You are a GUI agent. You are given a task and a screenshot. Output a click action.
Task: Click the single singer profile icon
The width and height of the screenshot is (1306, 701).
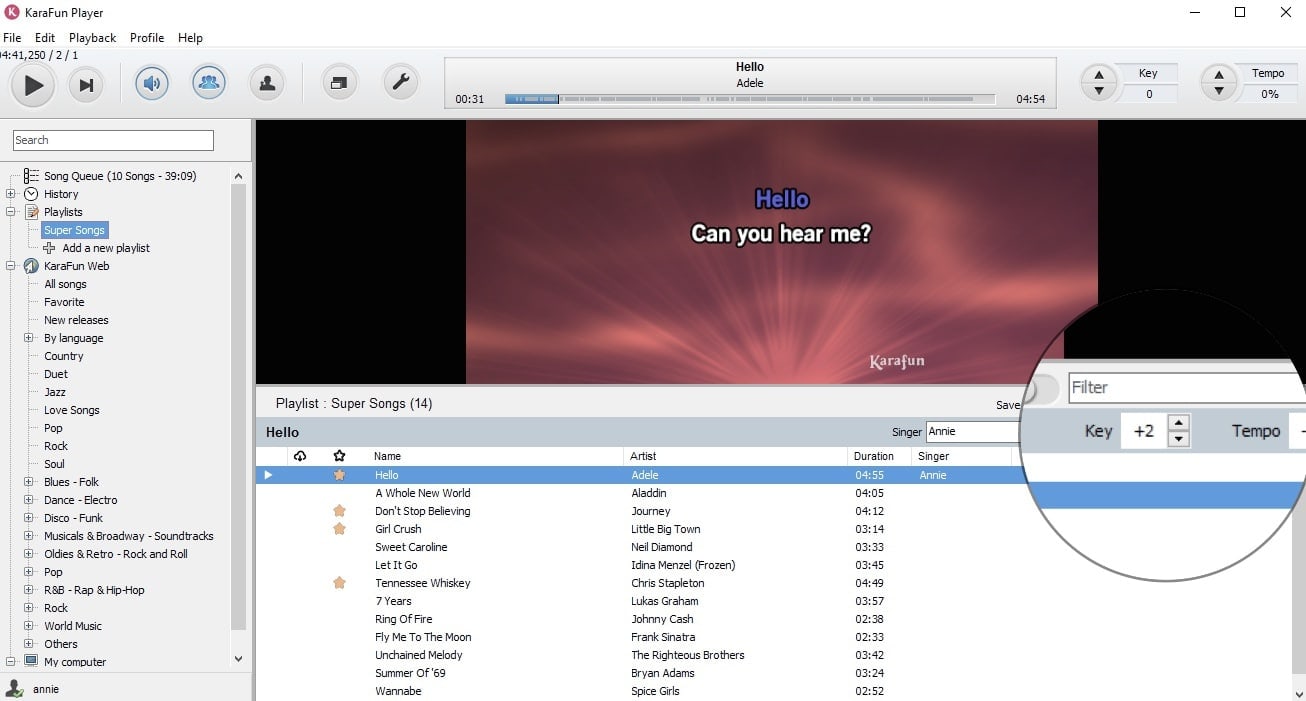click(267, 83)
